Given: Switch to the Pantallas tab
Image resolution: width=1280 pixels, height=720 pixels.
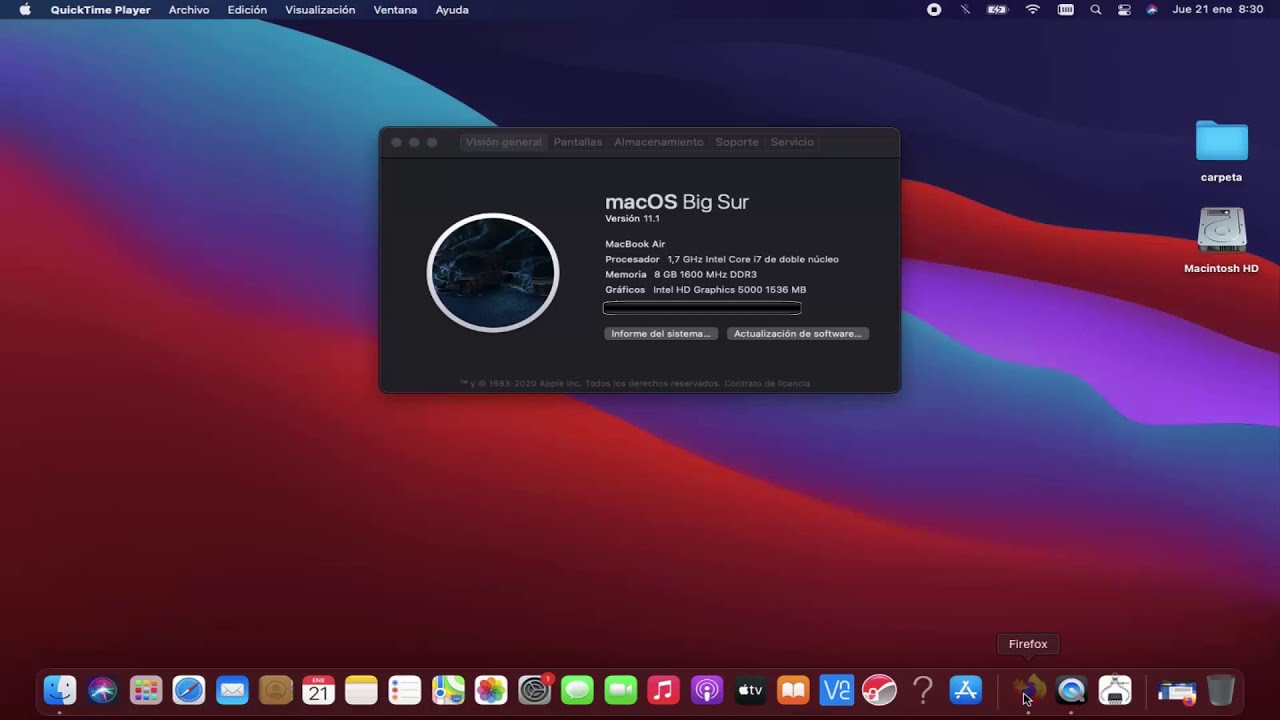Looking at the screenshot, I should (578, 142).
